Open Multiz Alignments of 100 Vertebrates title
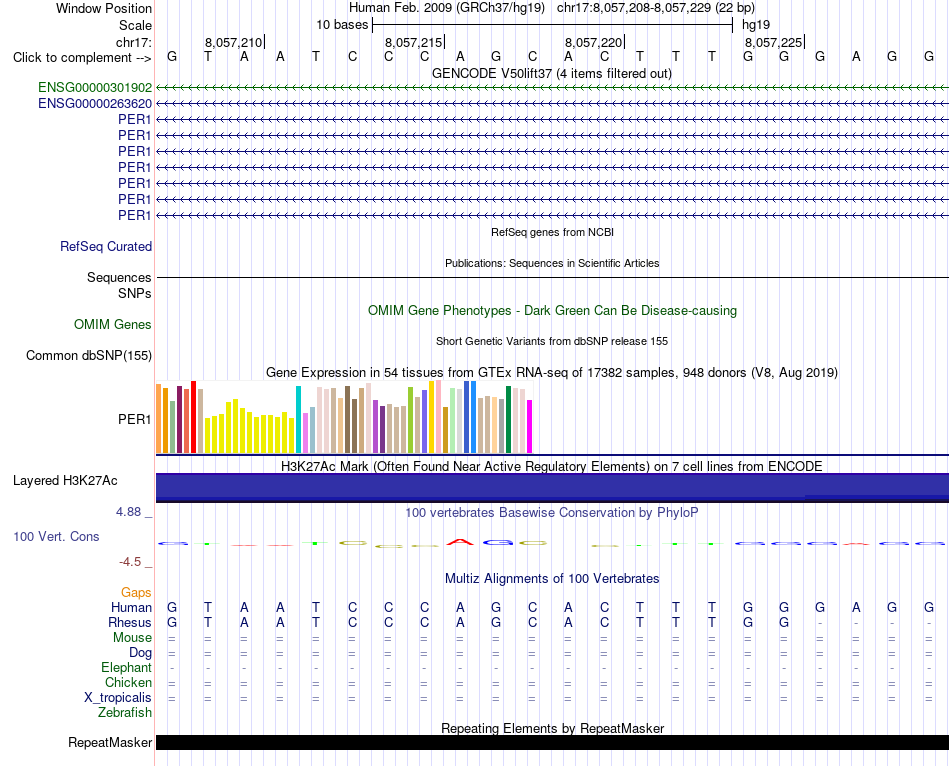950x766 pixels. point(552,578)
